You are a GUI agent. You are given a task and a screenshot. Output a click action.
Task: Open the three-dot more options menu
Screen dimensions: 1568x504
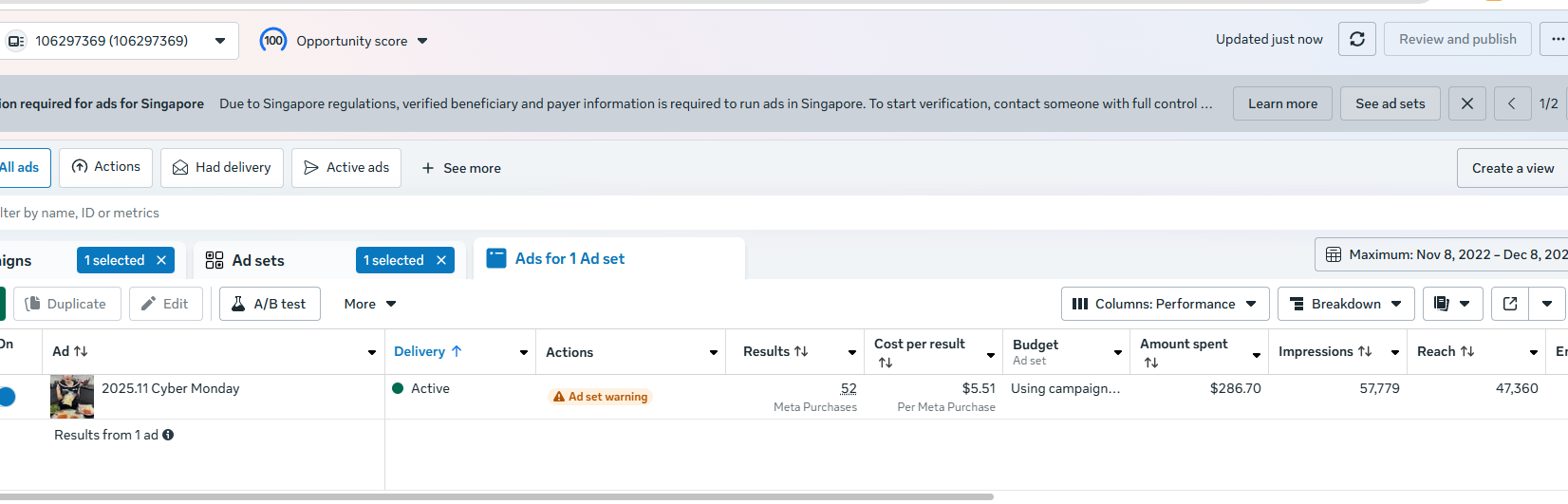coord(1558,39)
